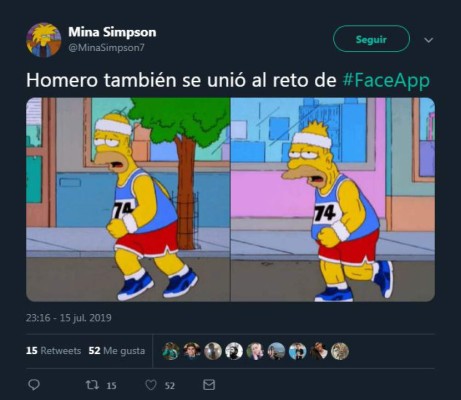View the 52 Me gusta list
The width and height of the screenshot is (461, 400).
(117, 351)
